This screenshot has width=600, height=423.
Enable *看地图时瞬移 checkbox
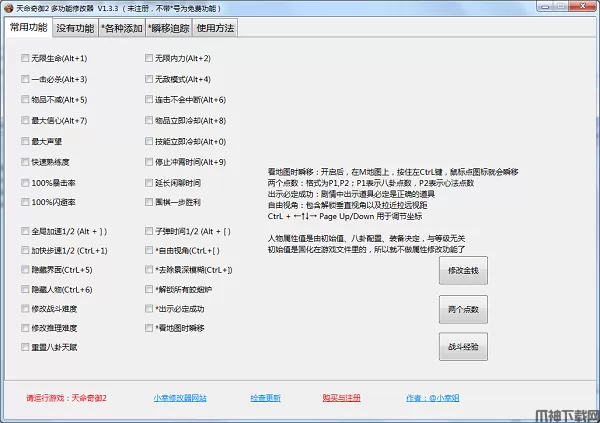coord(149,328)
